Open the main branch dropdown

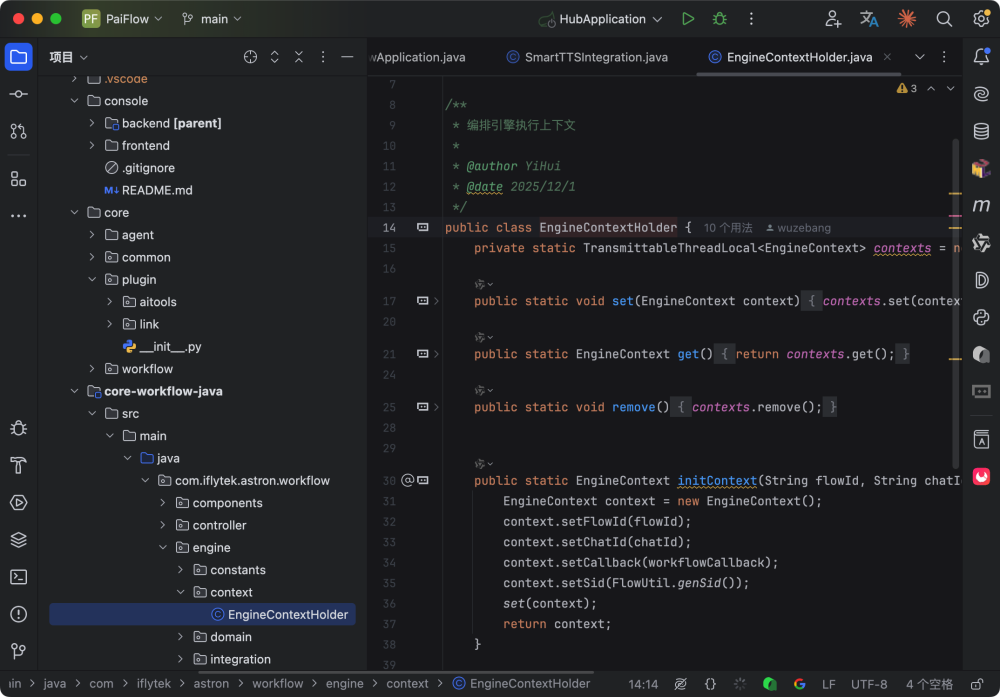click(x=213, y=19)
